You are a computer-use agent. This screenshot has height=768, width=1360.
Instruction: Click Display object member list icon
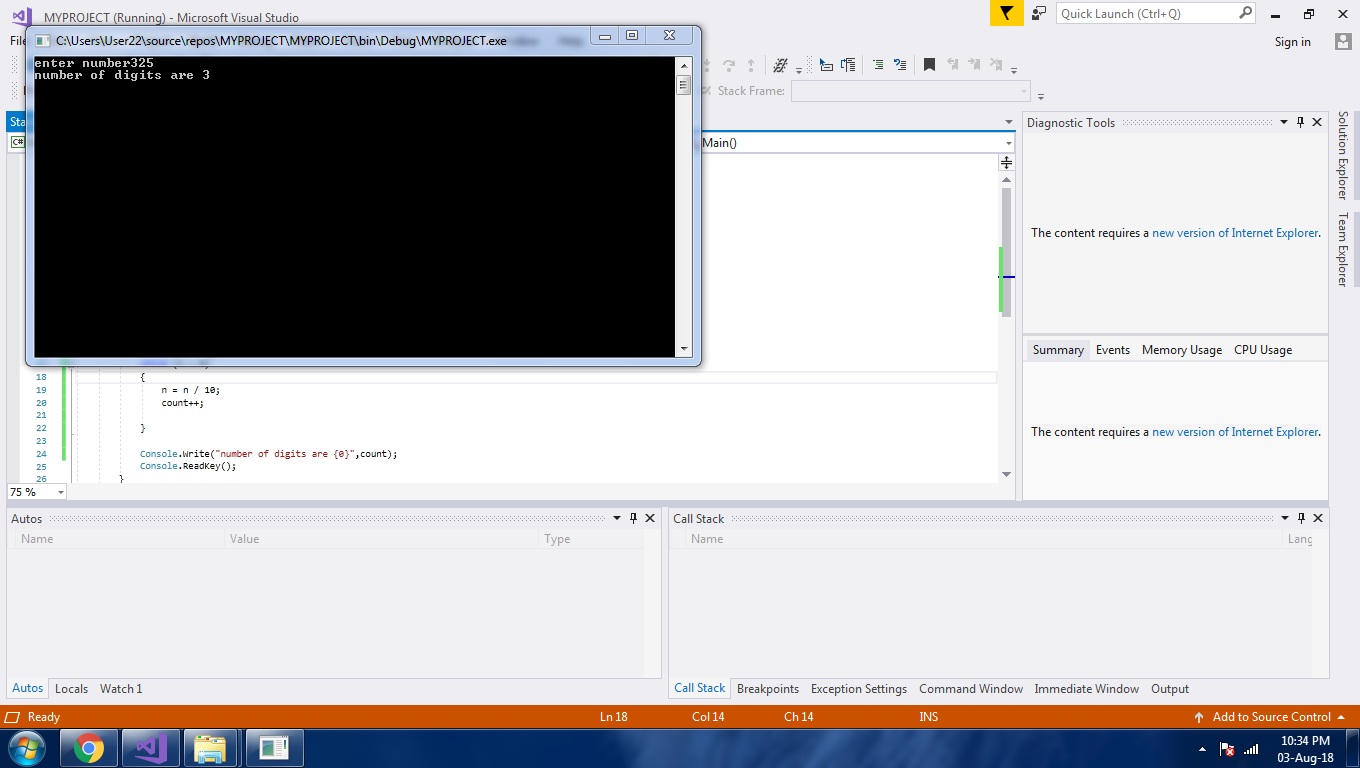click(826, 64)
